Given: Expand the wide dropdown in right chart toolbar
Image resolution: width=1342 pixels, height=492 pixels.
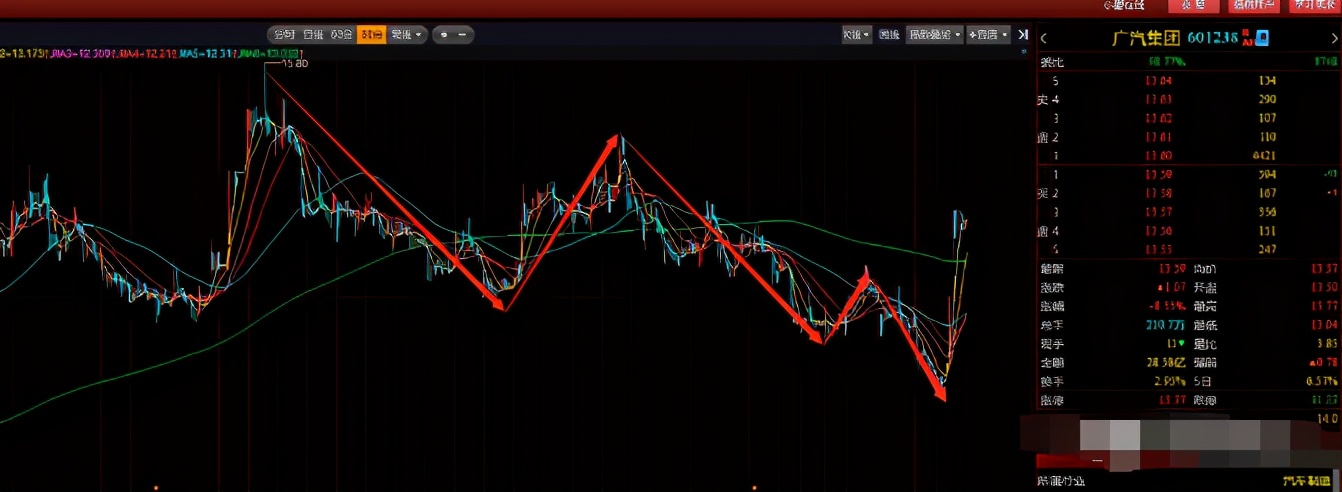Looking at the screenshot, I should click(x=934, y=34).
